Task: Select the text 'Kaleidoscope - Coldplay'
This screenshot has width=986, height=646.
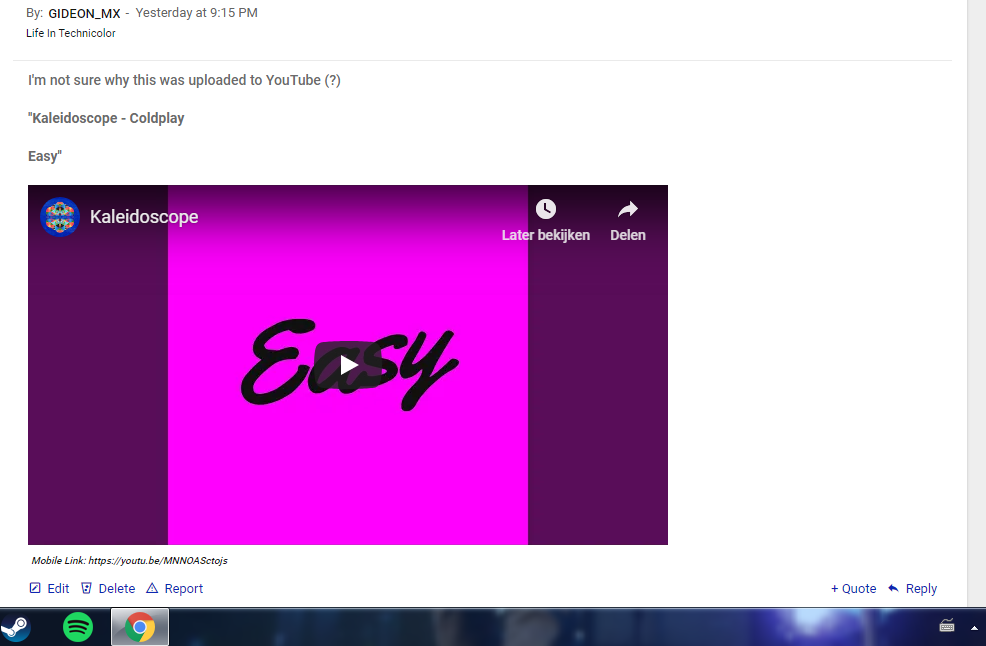Action: tap(108, 118)
